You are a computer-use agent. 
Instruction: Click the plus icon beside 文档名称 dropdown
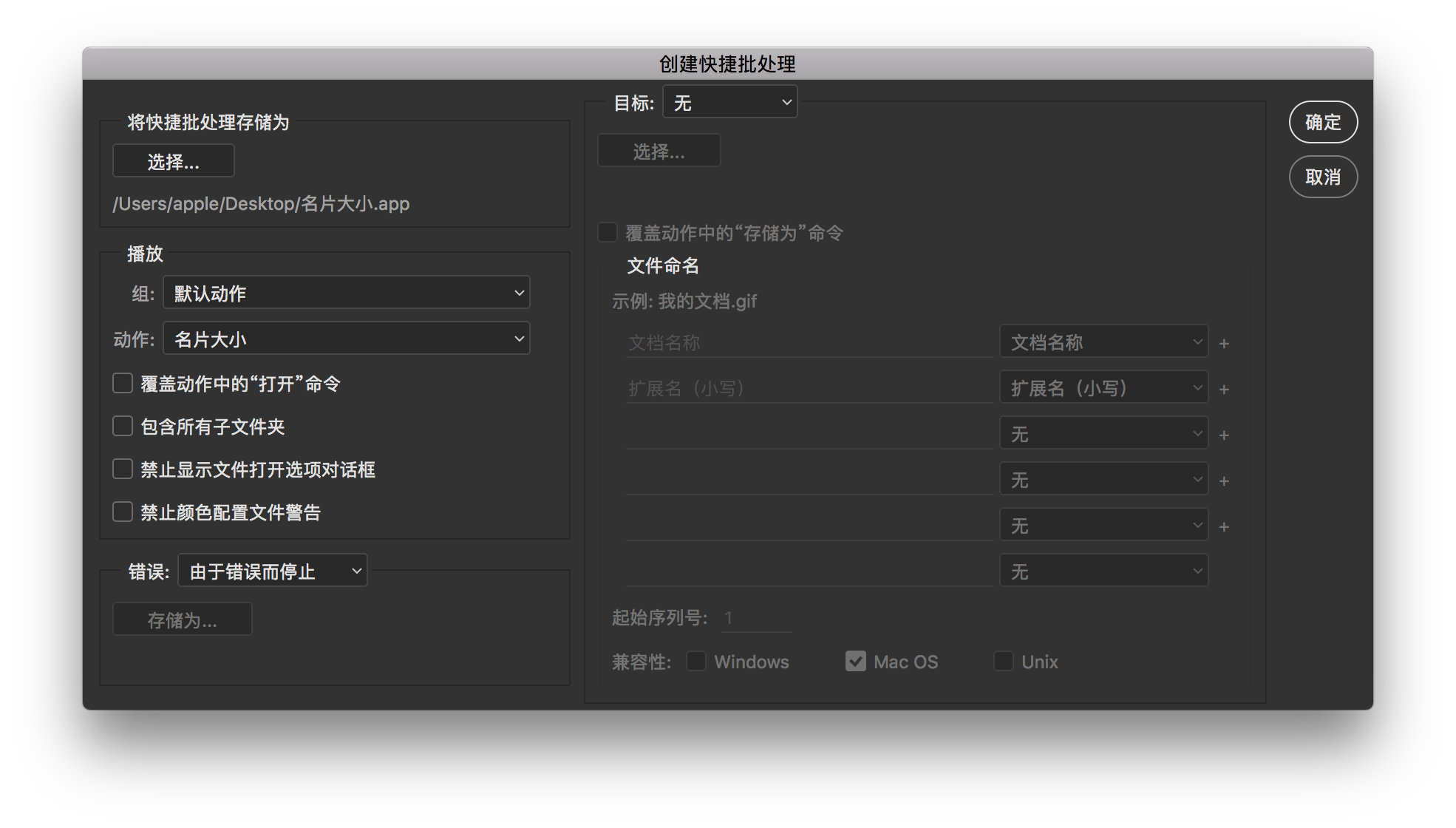tap(1224, 344)
